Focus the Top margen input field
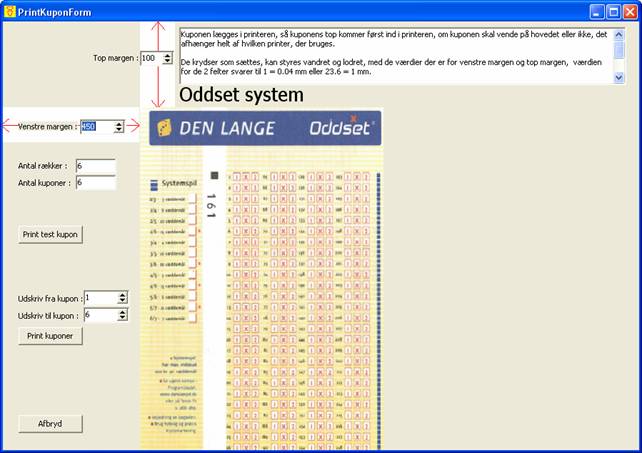The width and height of the screenshot is (642, 453). 151,58
